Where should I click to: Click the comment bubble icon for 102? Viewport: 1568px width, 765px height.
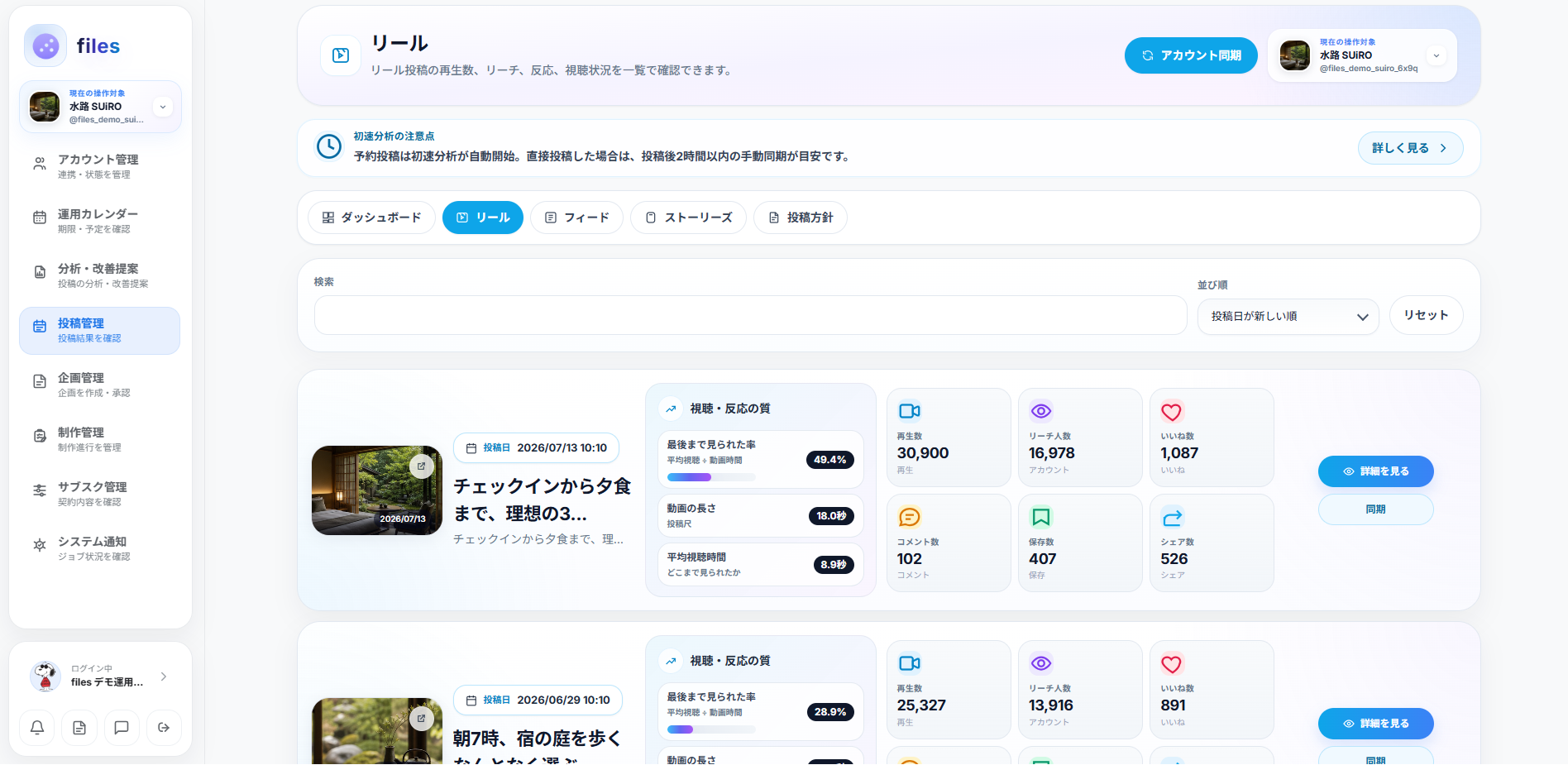click(x=910, y=517)
